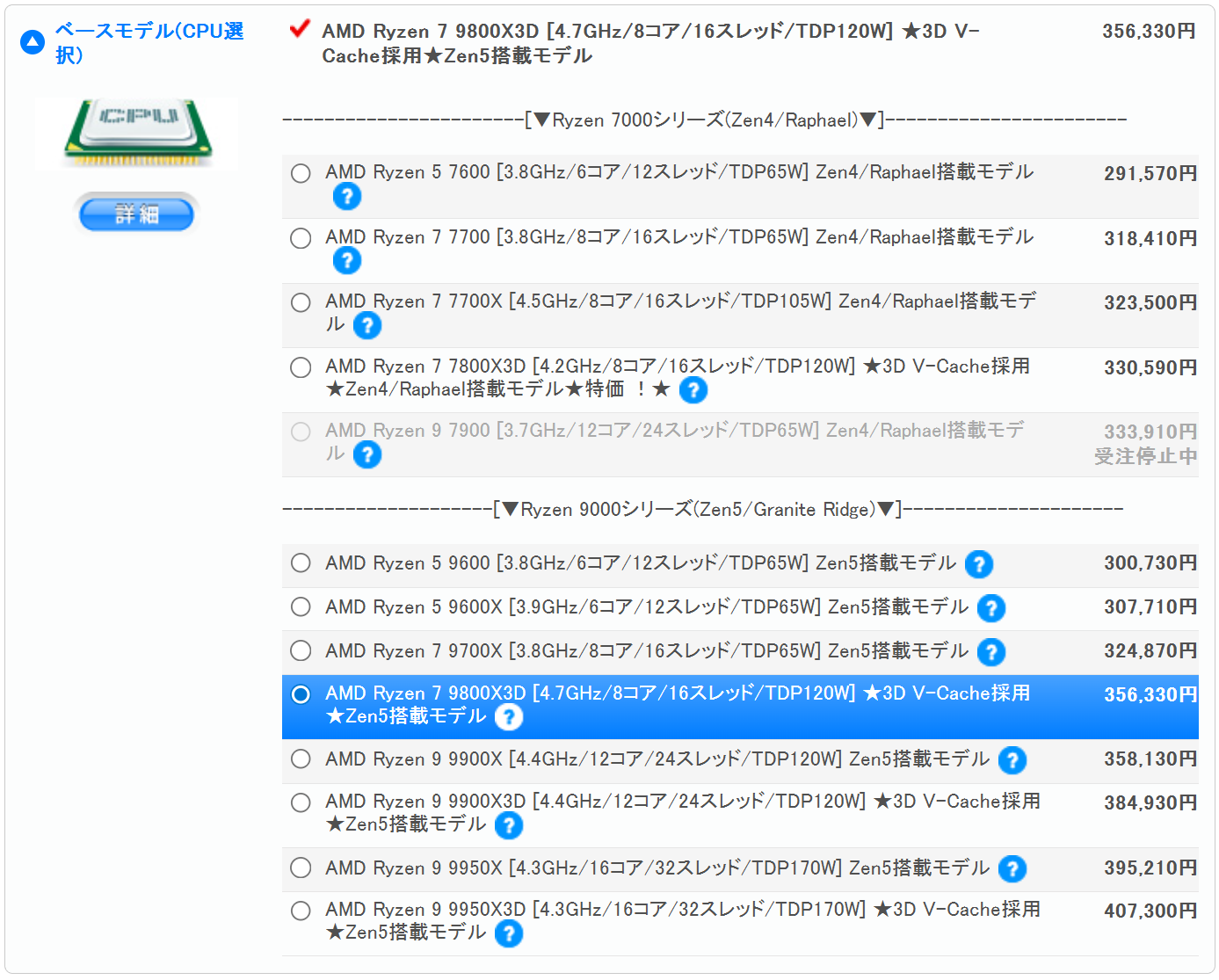The width and height of the screenshot is (1219, 980).
Task: Select Ryzen 9 9950X radio button
Action: [x=301, y=867]
